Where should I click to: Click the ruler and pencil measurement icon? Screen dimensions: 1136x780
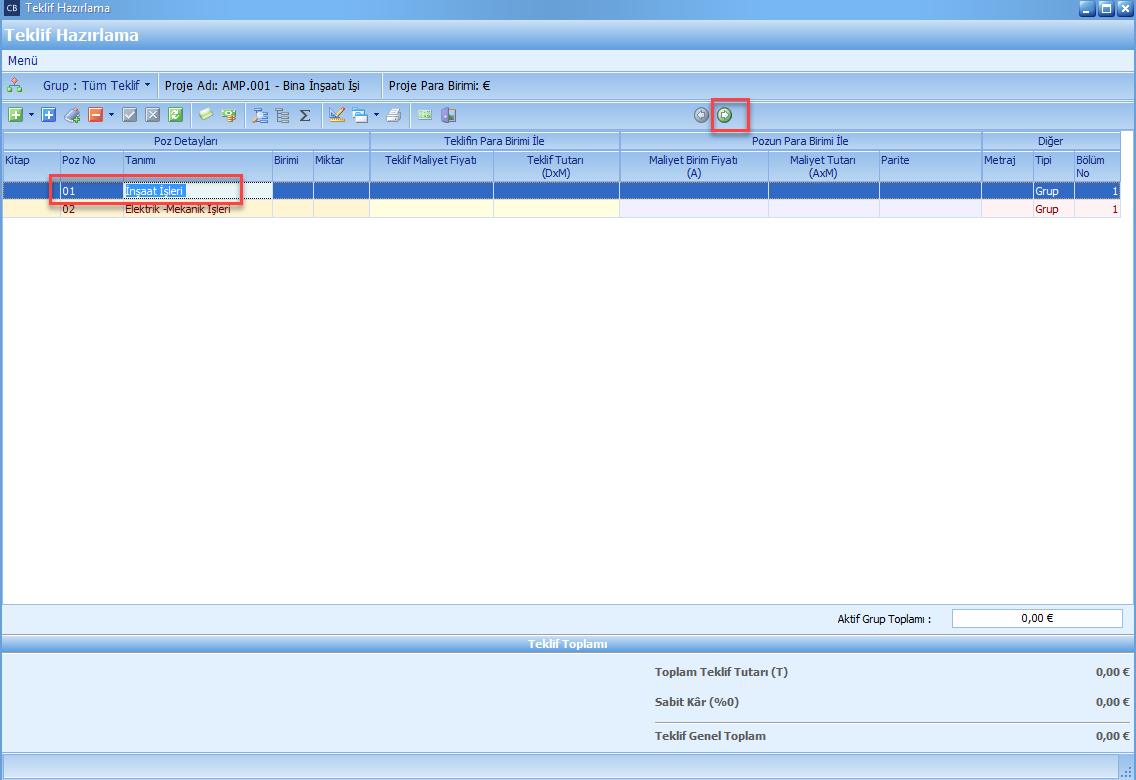pyautogui.click(x=337, y=115)
